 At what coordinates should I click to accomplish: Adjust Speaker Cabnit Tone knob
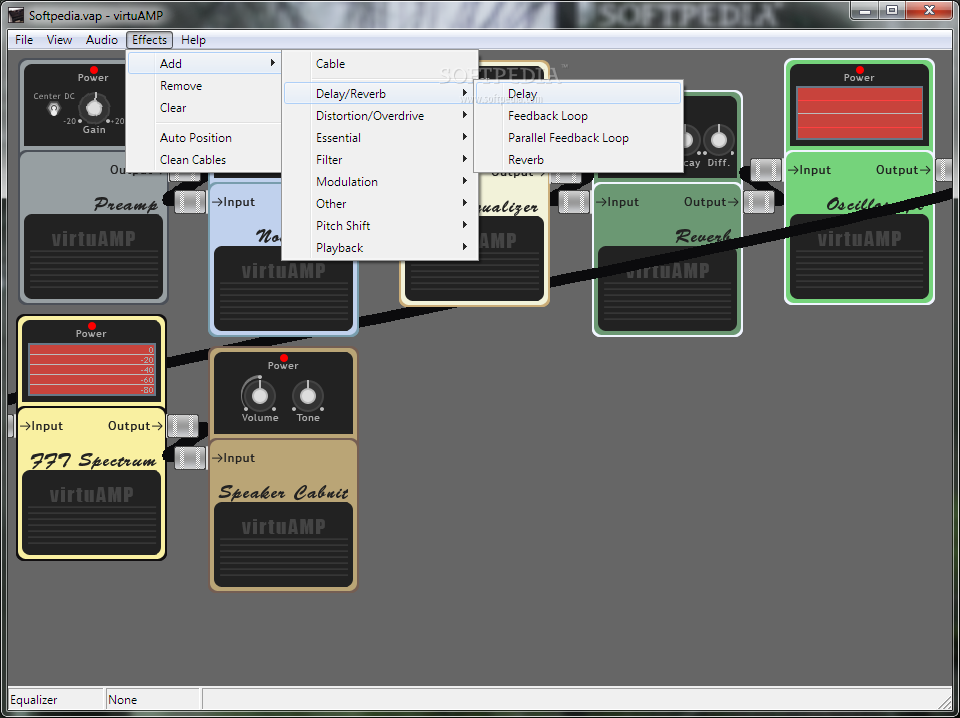tap(308, 395)
